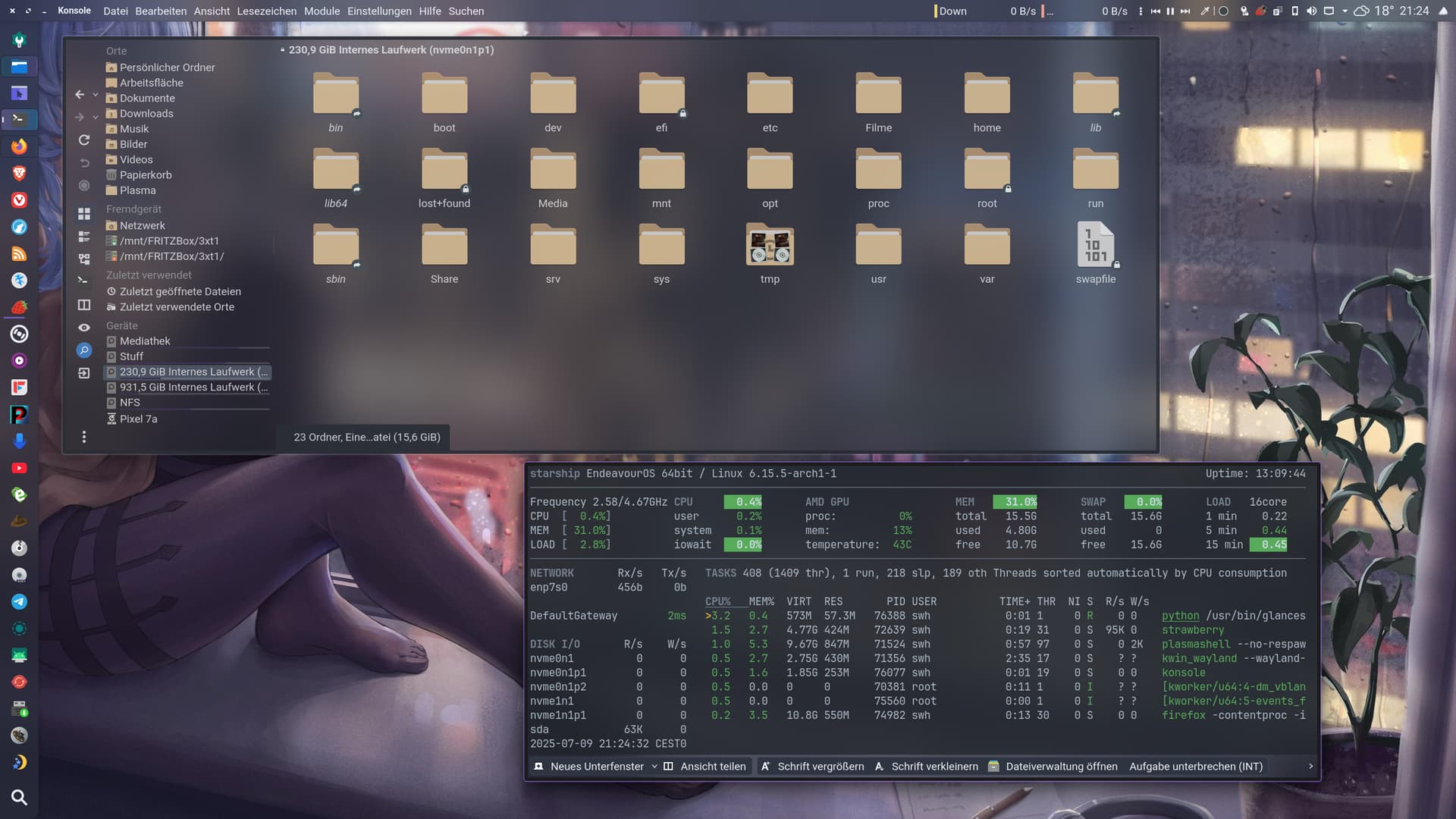Click the blue search icon in Dolphin
This screenshot has height=819, width=1456.
point(84,350)
